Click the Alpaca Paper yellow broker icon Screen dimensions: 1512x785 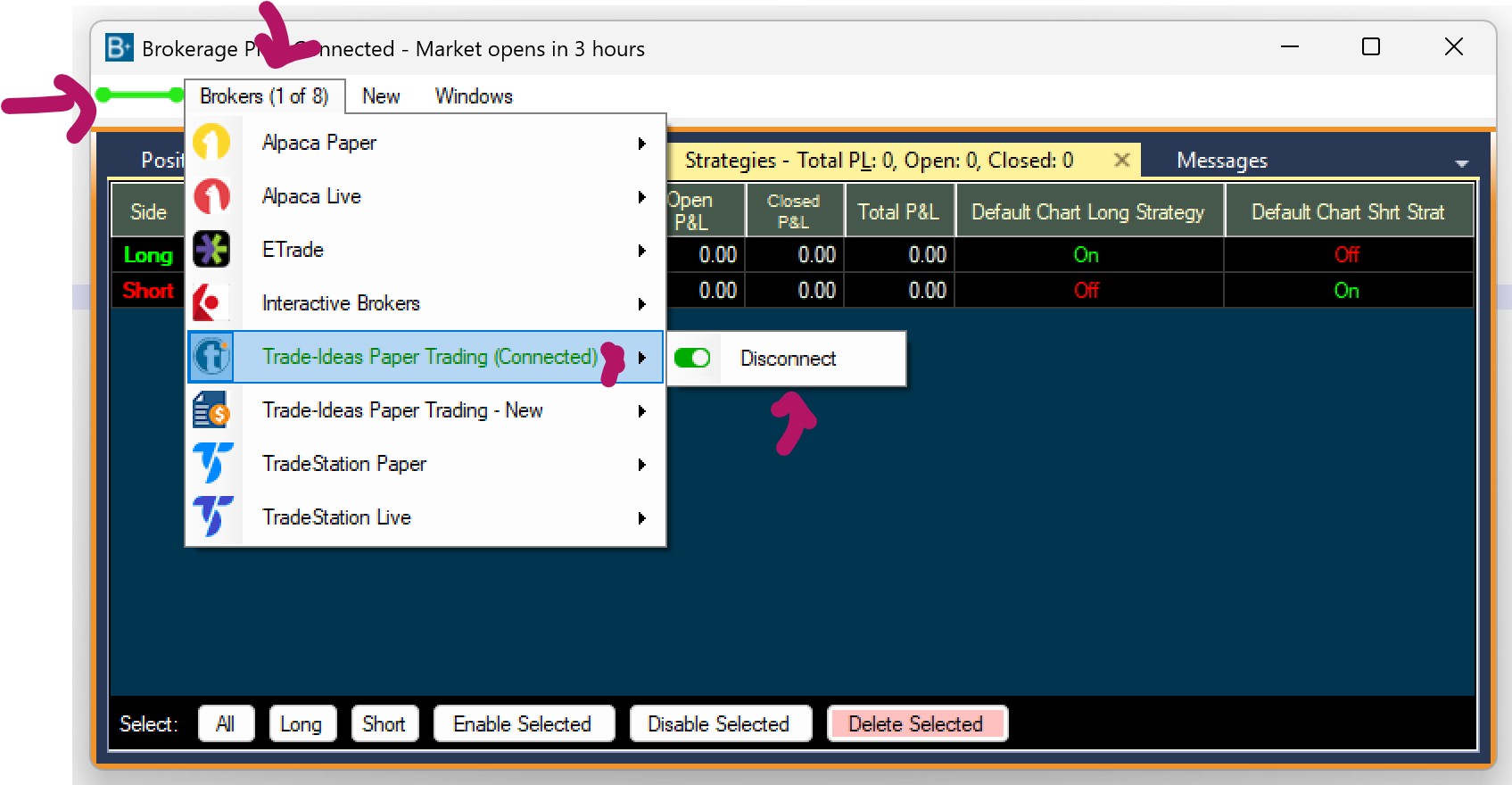211,143
